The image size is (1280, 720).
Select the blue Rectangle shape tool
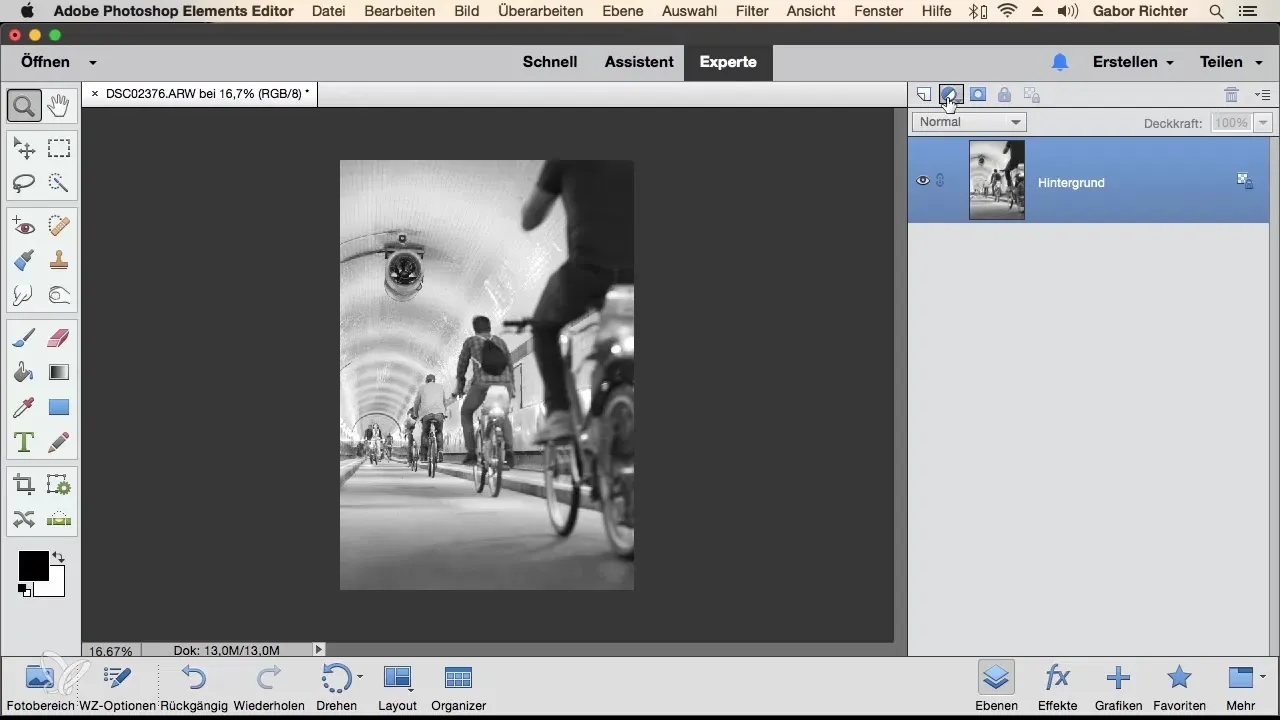click(59, 407)
